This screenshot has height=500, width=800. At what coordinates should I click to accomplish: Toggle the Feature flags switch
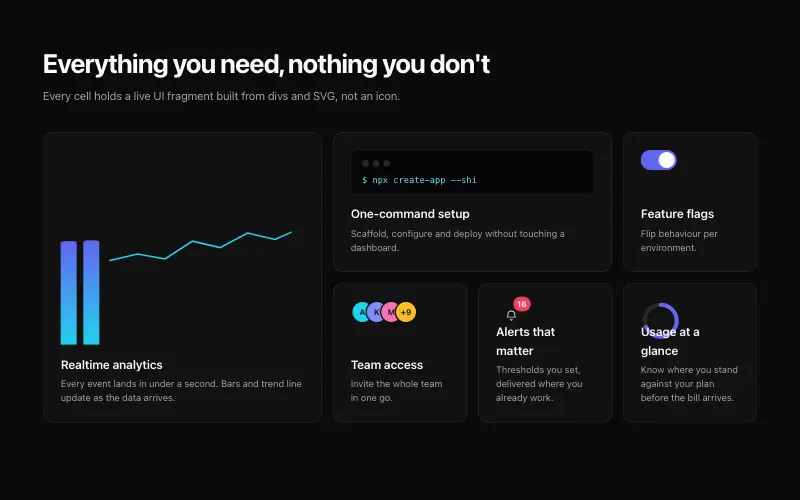(659, 160)
